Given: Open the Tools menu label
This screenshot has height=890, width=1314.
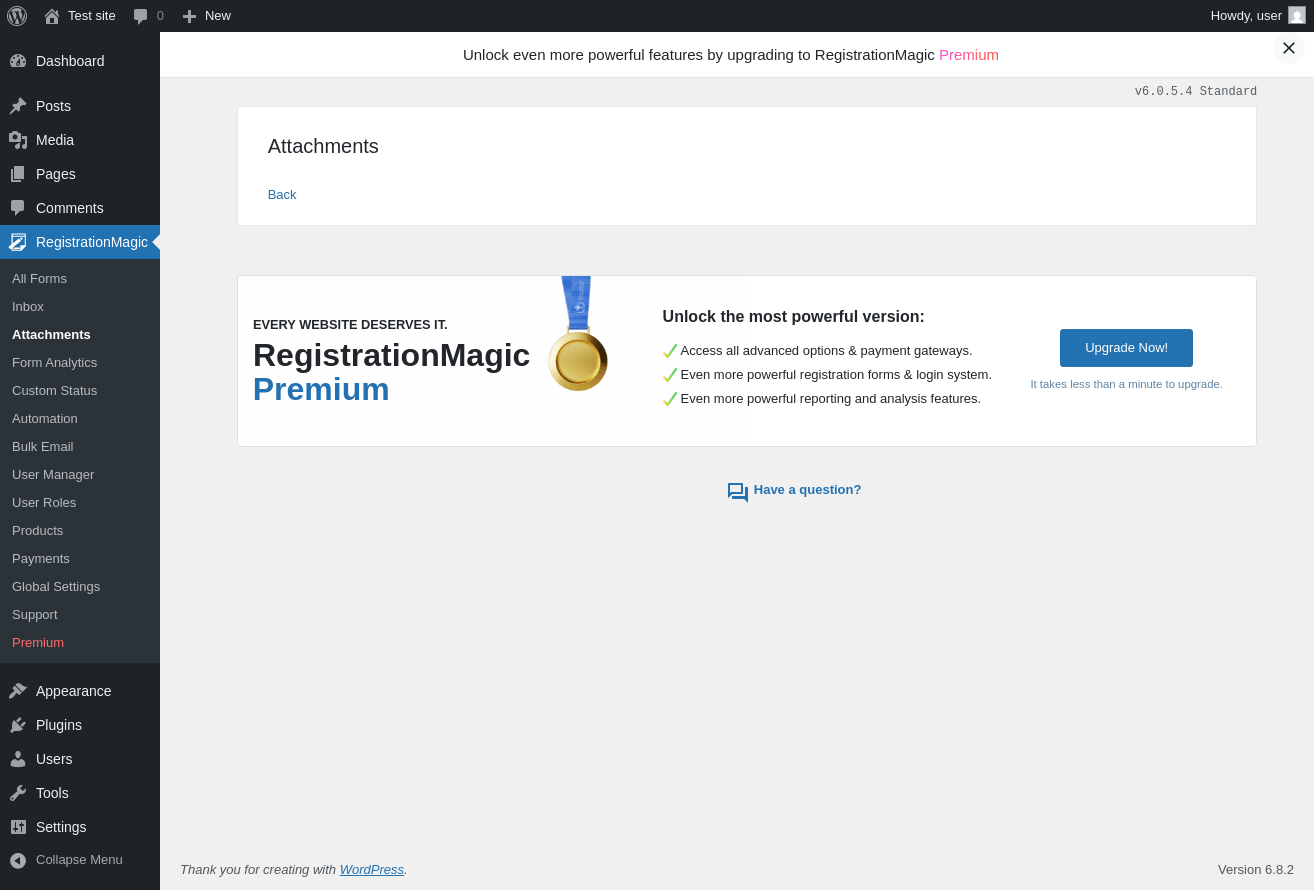Looking at the screenshot, I should [52, 793].
